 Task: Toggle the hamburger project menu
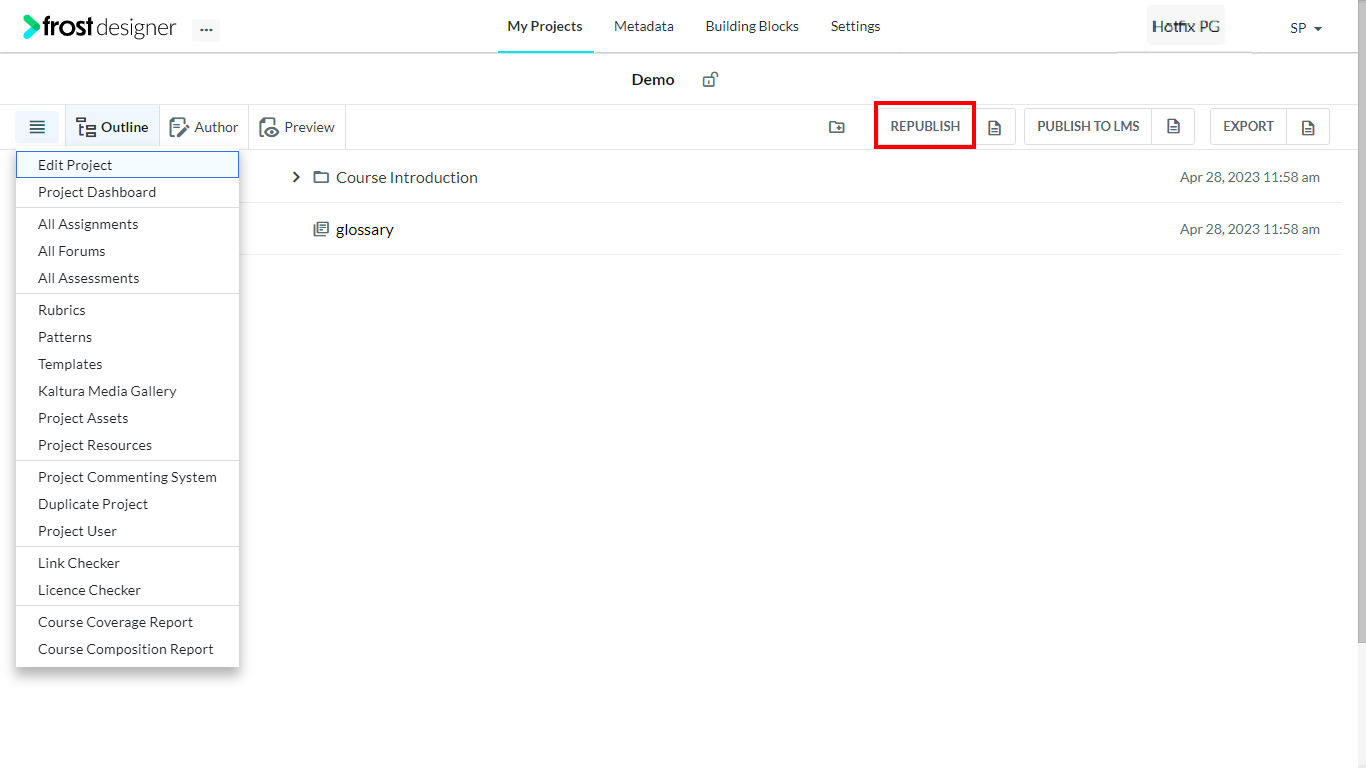click(37, 127)
